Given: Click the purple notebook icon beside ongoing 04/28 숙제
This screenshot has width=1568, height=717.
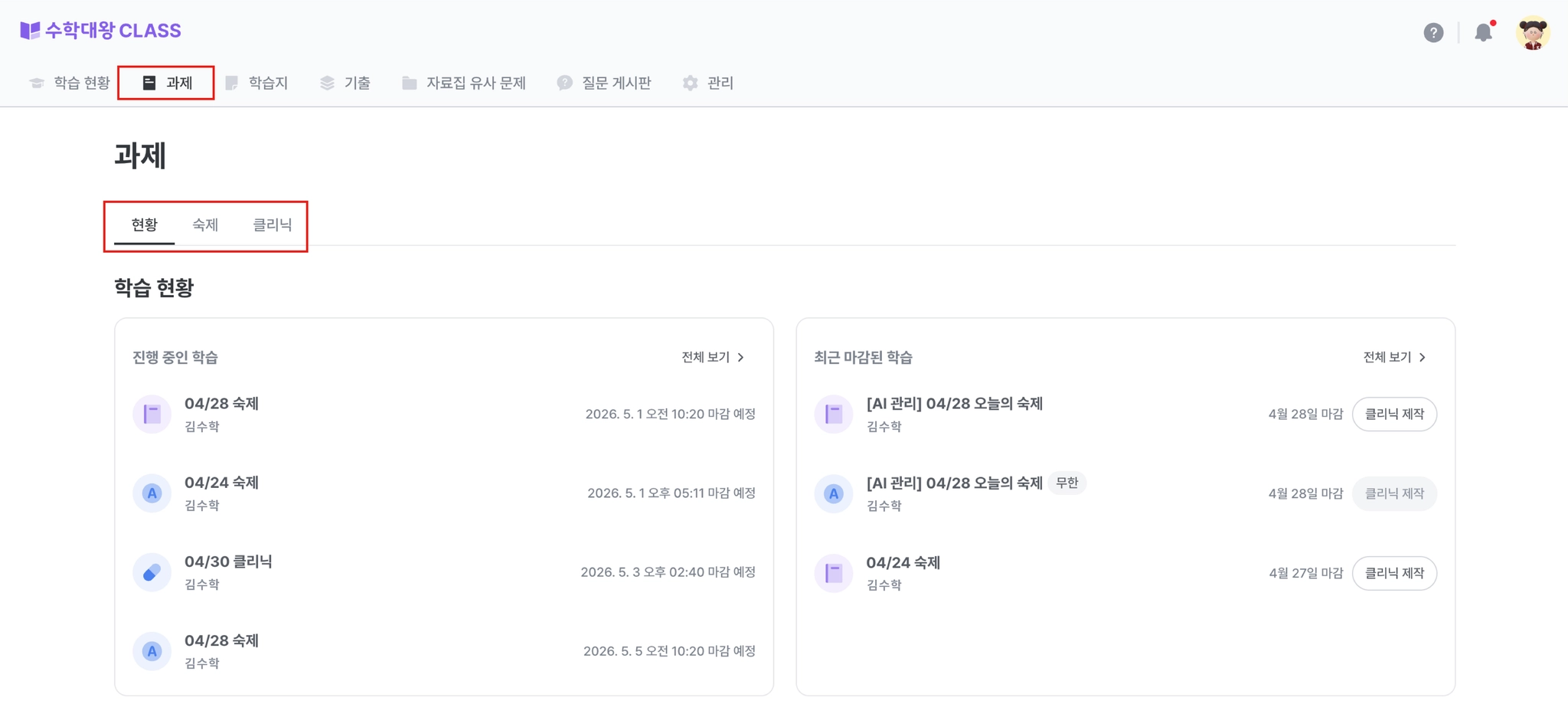Looking at the screenshot, I should tap(152, 414).
